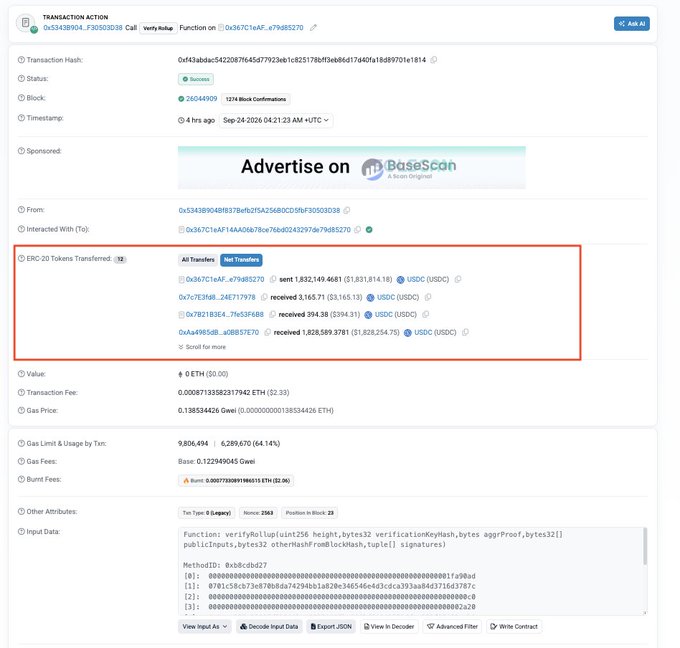
Task: Switch to Net Transfers tab
Action: tap(241, 260)
